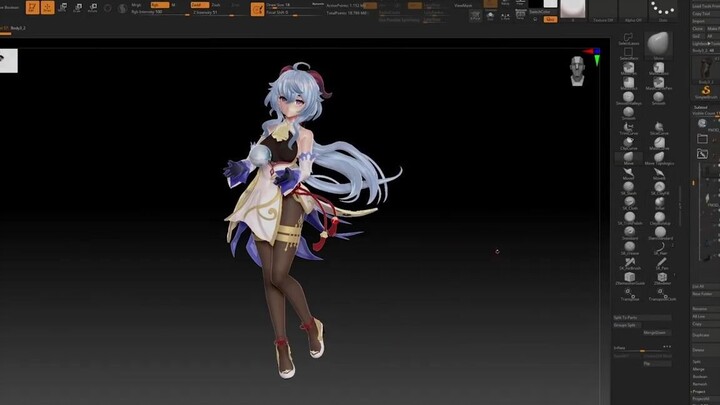Select the SelectRect brush
Image resolution: width=720 pixels, height=405 pixels.
point(628,53)
